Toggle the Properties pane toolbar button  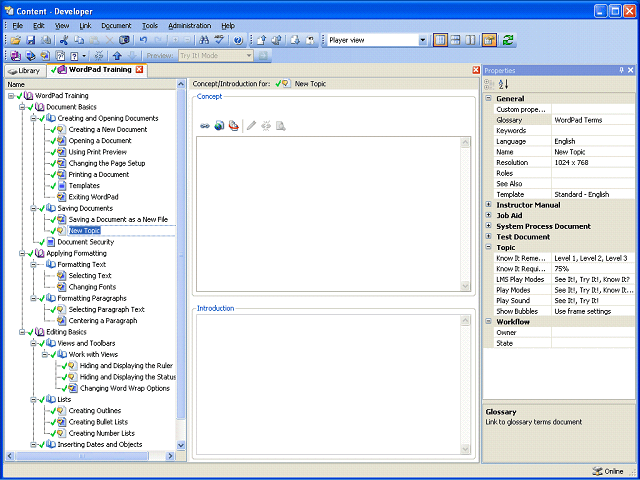(489, 40)
